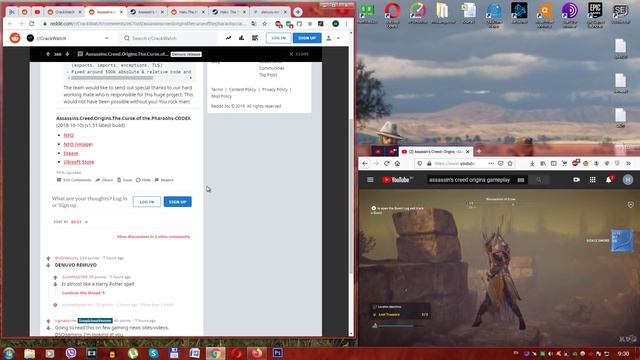Click the LOG IN button in Reddit header

coord(278,38)
